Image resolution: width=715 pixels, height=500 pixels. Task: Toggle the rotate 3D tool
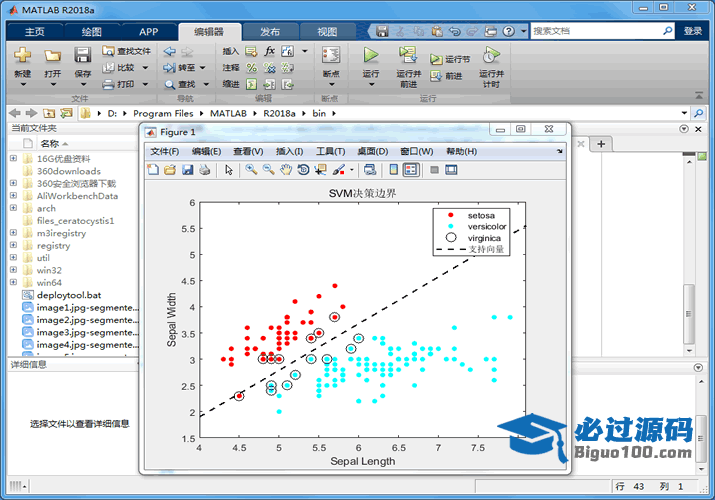(303, 170)
